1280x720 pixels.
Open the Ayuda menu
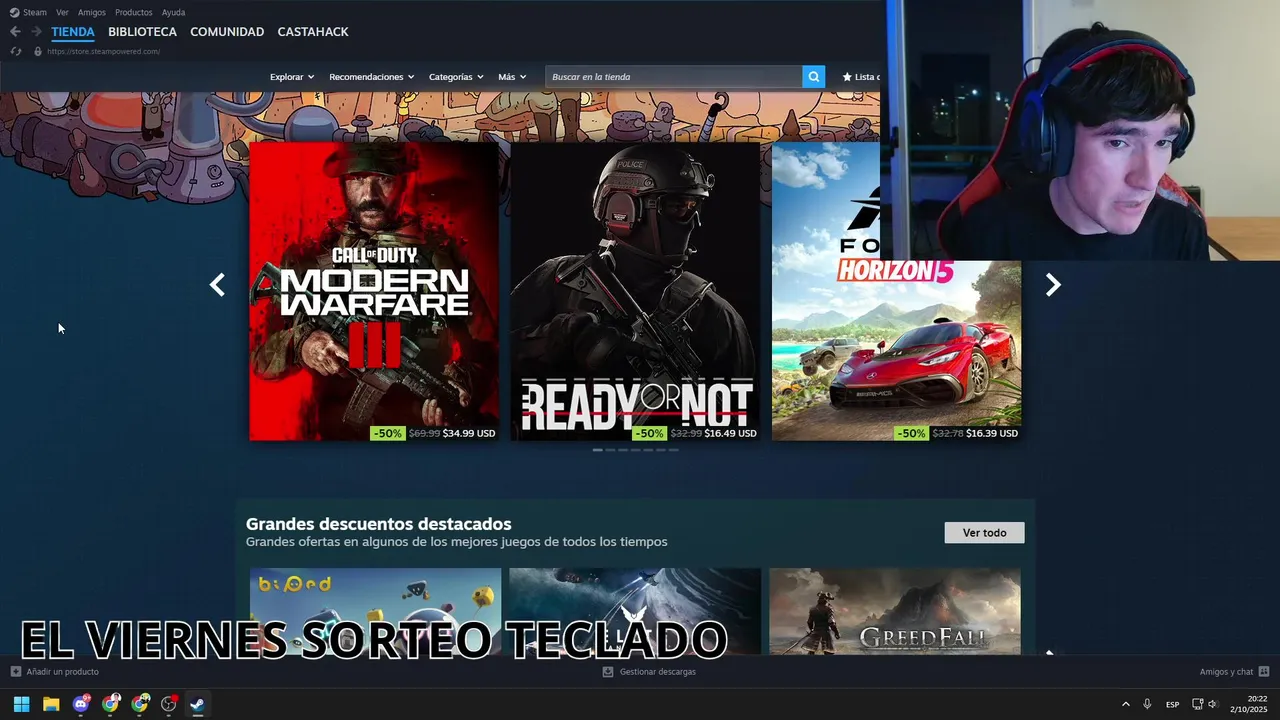pos(173,12)
